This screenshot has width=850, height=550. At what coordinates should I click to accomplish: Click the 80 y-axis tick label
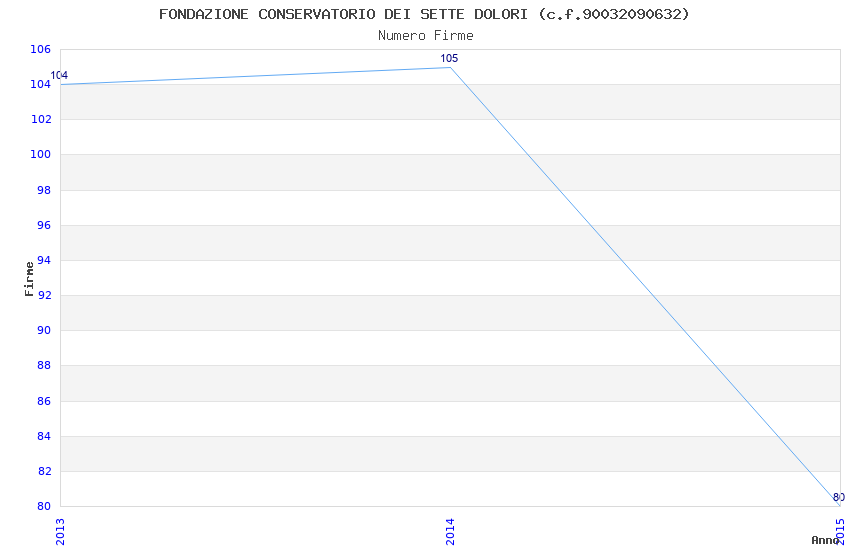coord(44,507)
